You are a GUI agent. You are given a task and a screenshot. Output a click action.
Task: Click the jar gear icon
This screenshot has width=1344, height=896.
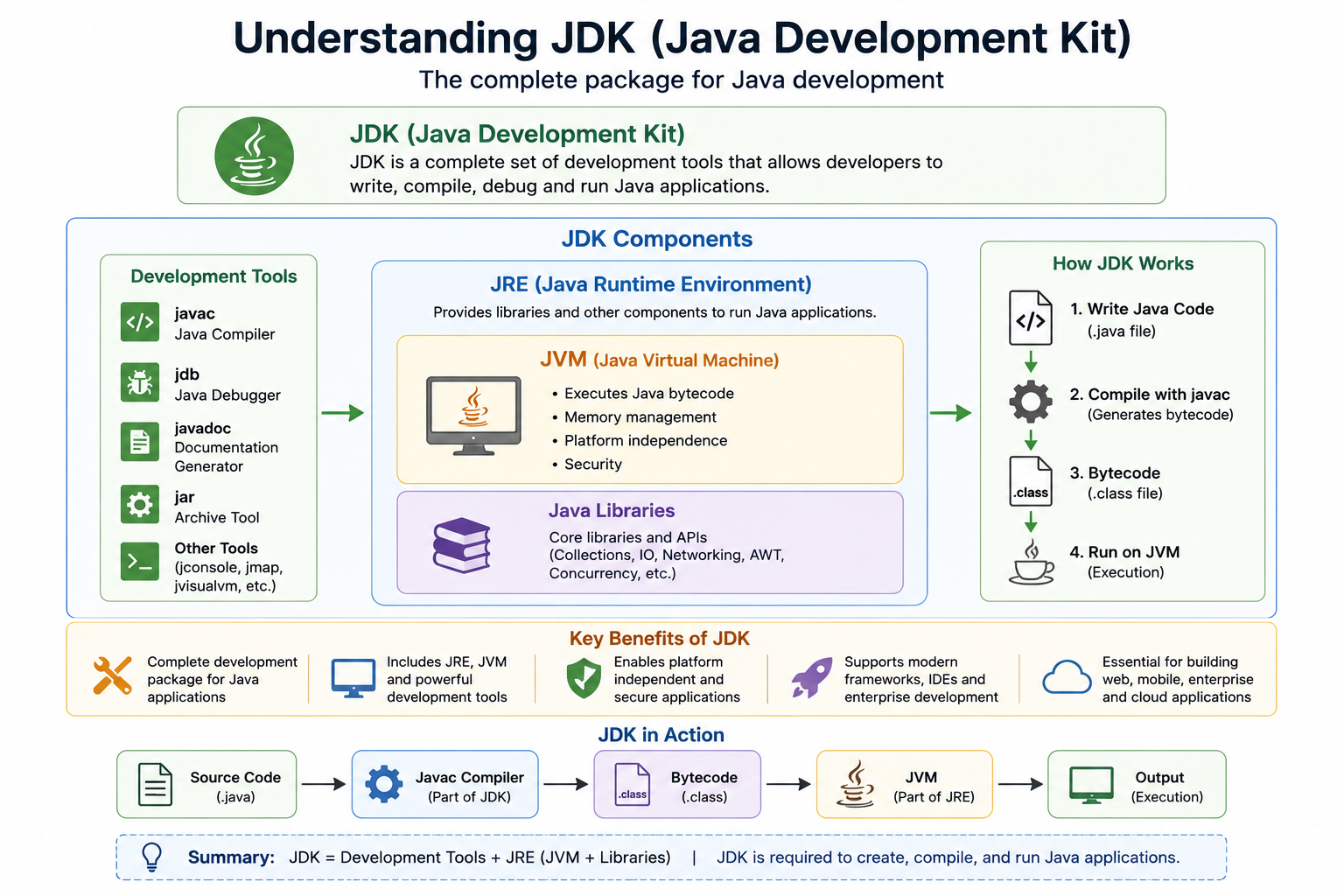(x=140, y=504)
